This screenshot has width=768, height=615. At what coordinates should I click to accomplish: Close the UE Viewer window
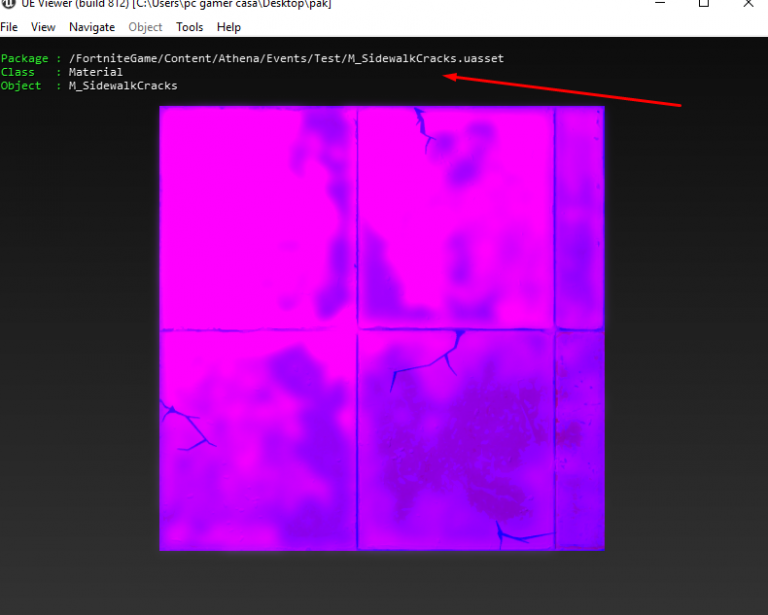point(750,4)
